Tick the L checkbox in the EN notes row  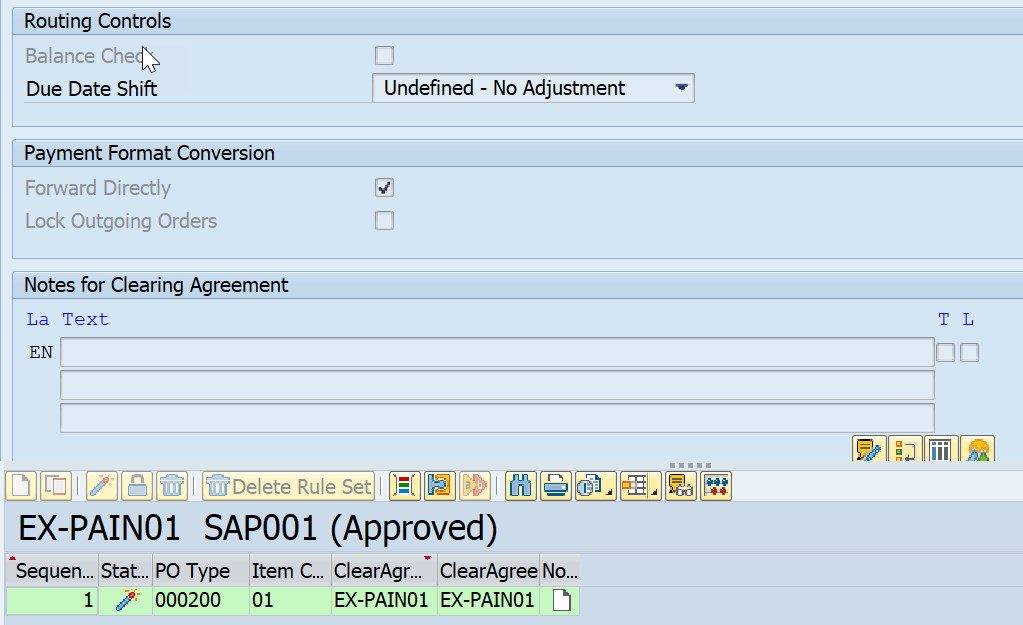(970, 352)
